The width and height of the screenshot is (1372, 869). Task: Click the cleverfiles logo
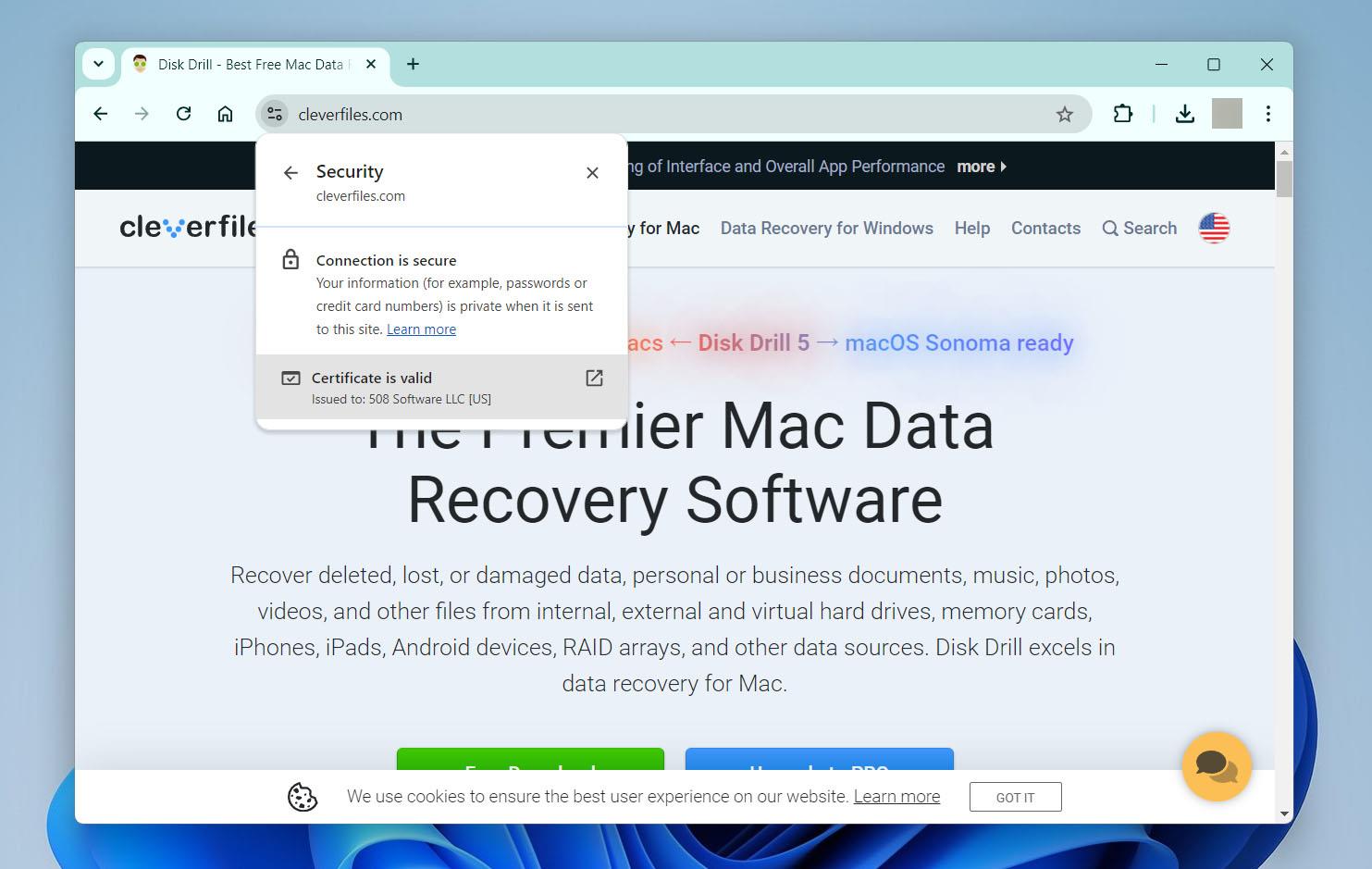[188, 227]
